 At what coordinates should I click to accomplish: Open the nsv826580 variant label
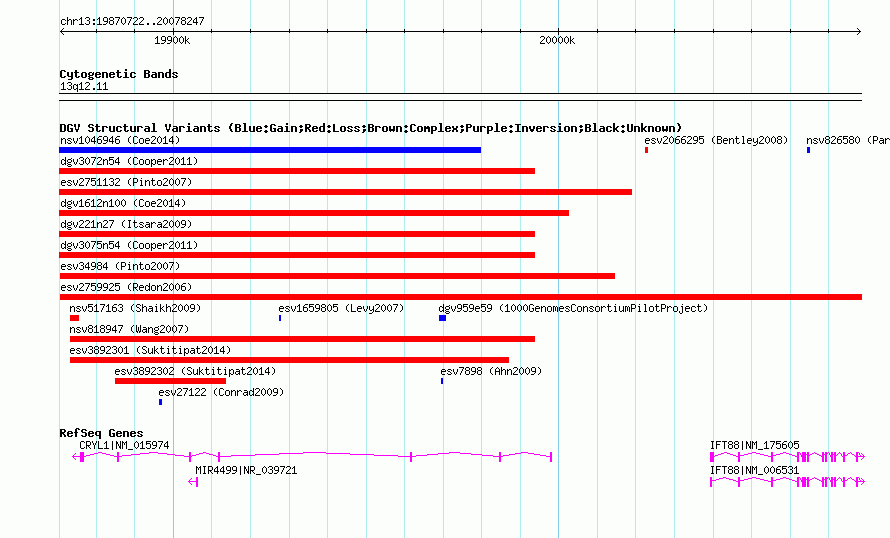848,140
